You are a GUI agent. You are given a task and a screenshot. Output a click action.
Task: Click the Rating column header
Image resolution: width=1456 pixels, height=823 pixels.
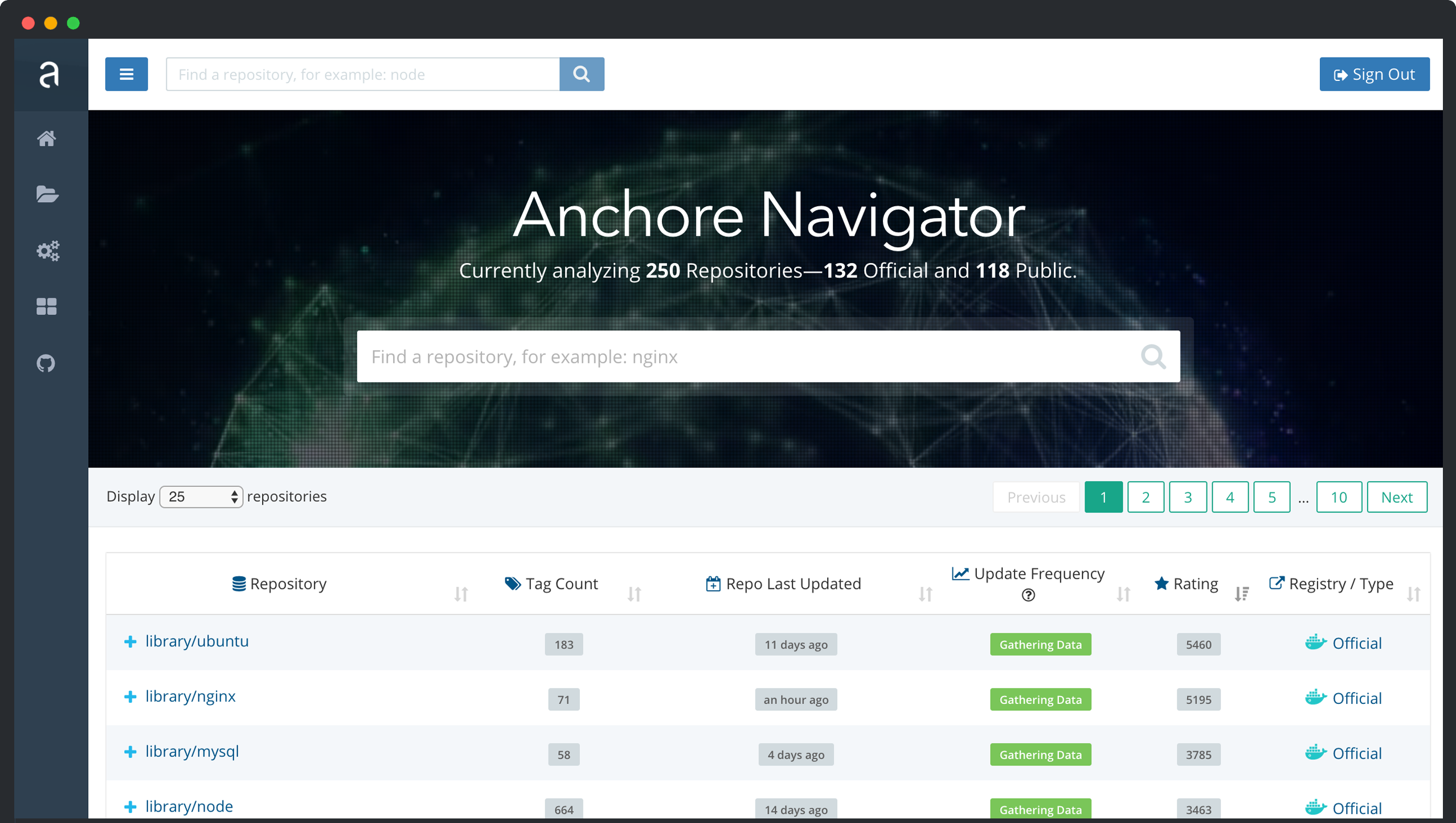coord(1186,584)
